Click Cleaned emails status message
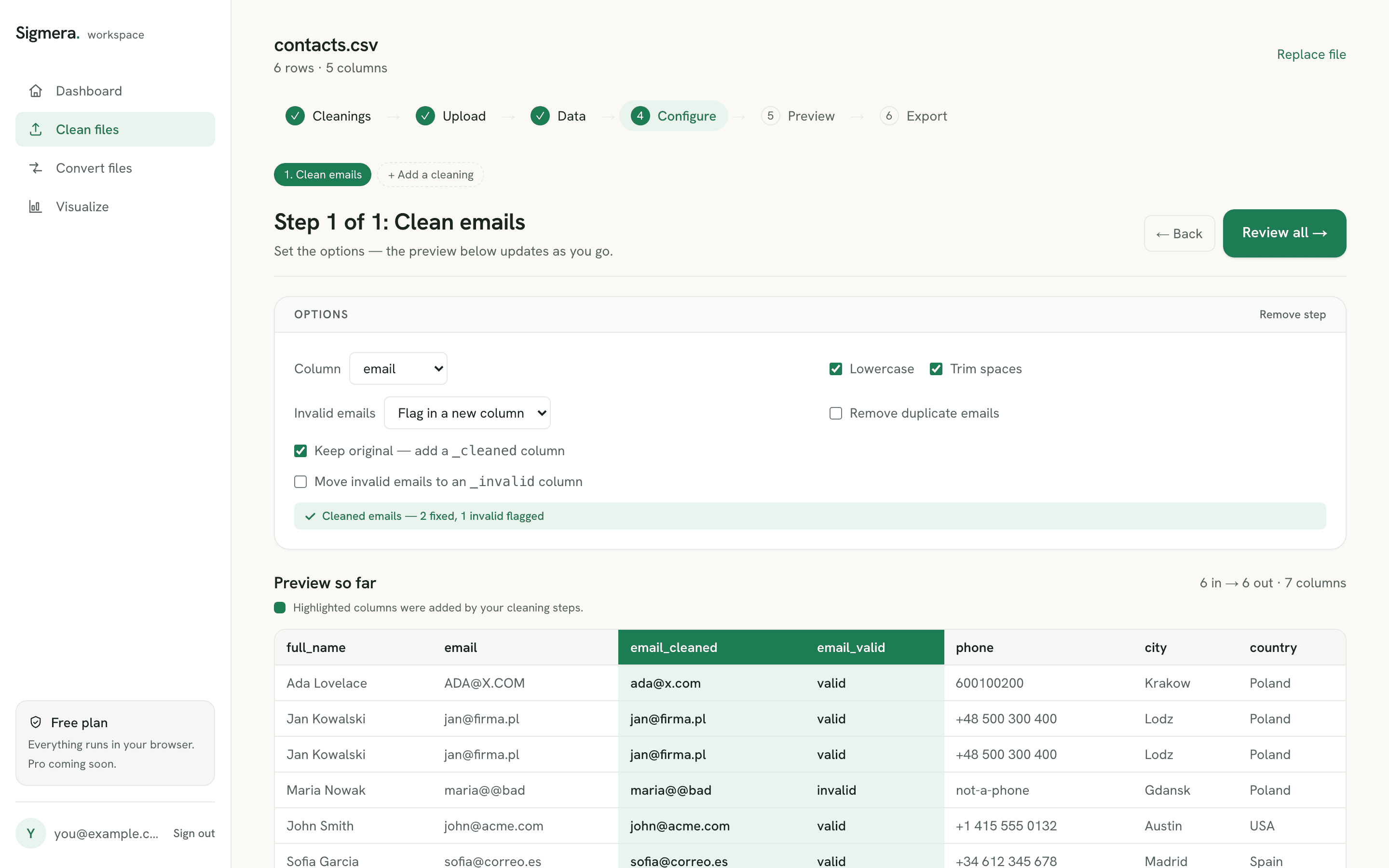The image size is (1389, 868). point(810,516)
